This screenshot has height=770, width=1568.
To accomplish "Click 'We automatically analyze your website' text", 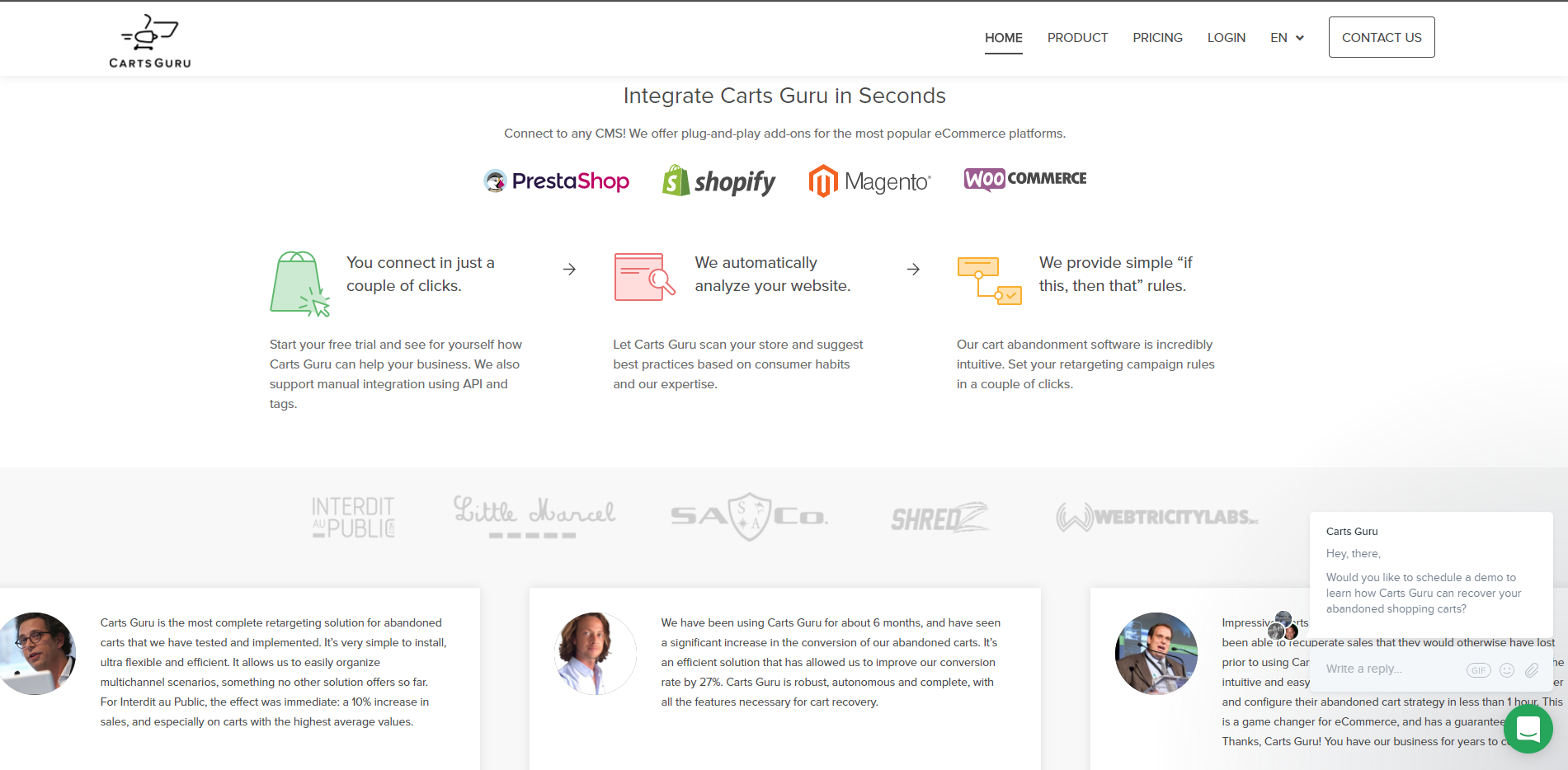I will [x=773, y=274].
